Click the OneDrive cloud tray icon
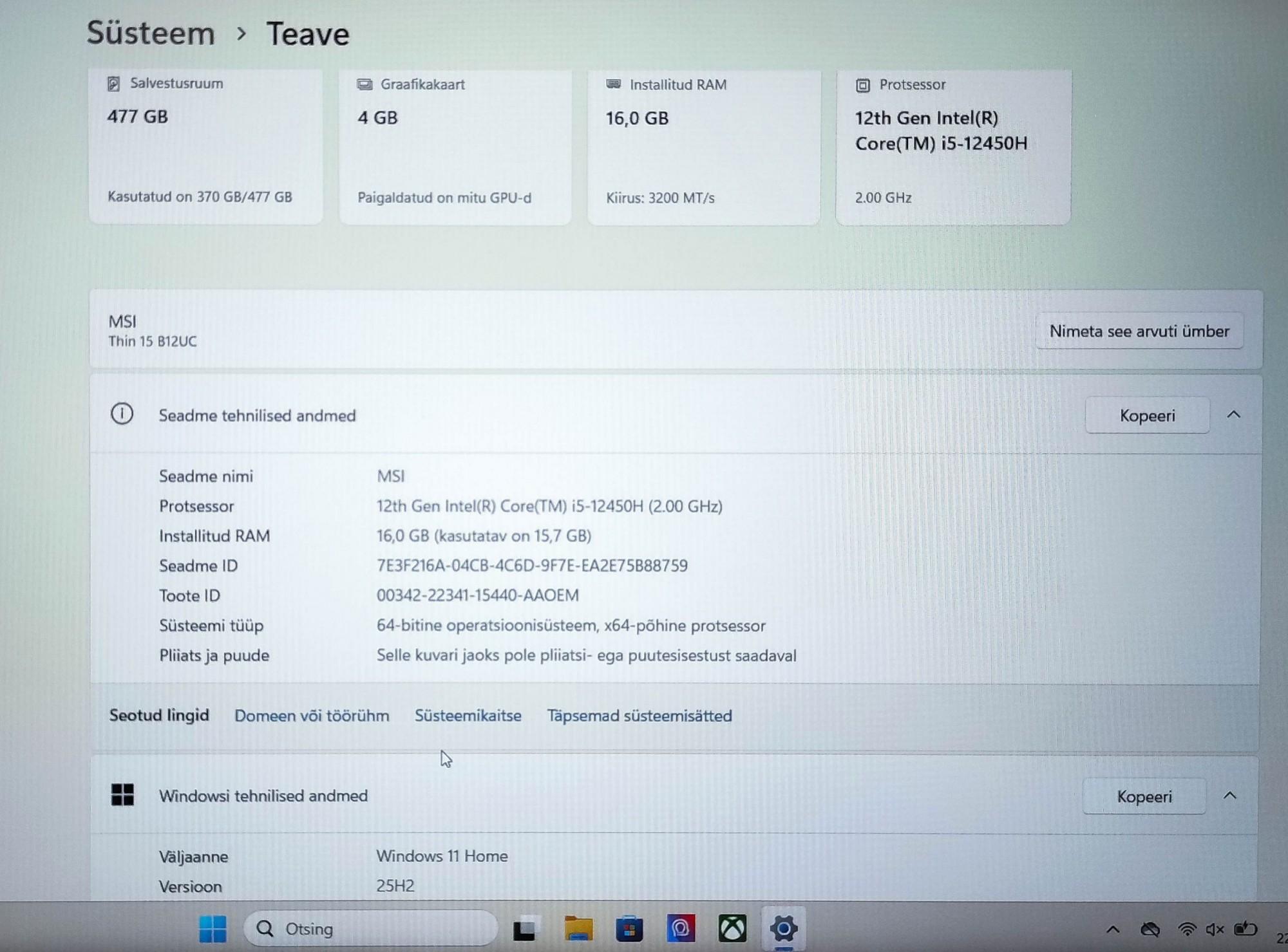Image resolution: width=1288 pixels, height=952 pixels. tap(1150, 929)
